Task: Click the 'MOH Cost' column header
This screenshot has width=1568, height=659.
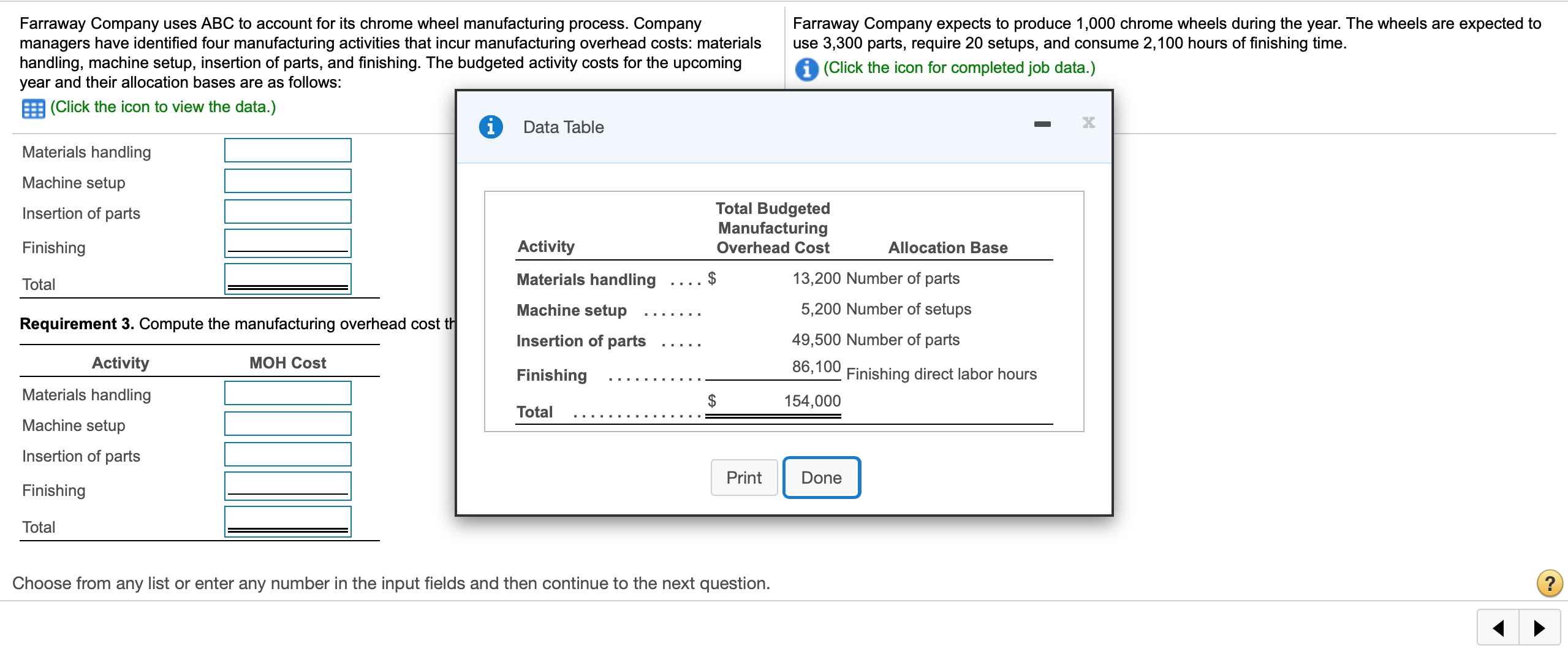Action: [x=288, y=363]
